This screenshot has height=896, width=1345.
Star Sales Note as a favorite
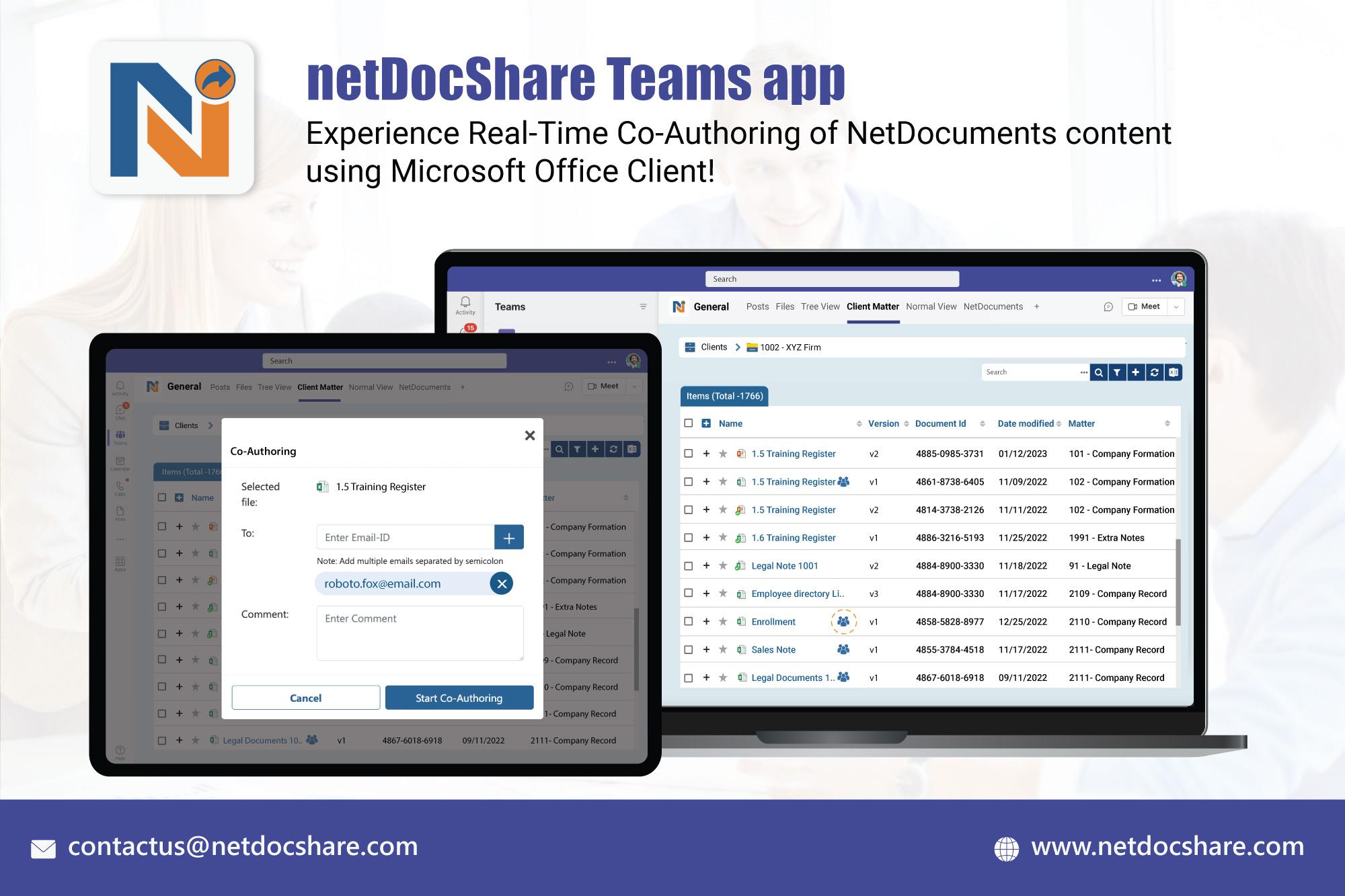(x=722, y=649)
